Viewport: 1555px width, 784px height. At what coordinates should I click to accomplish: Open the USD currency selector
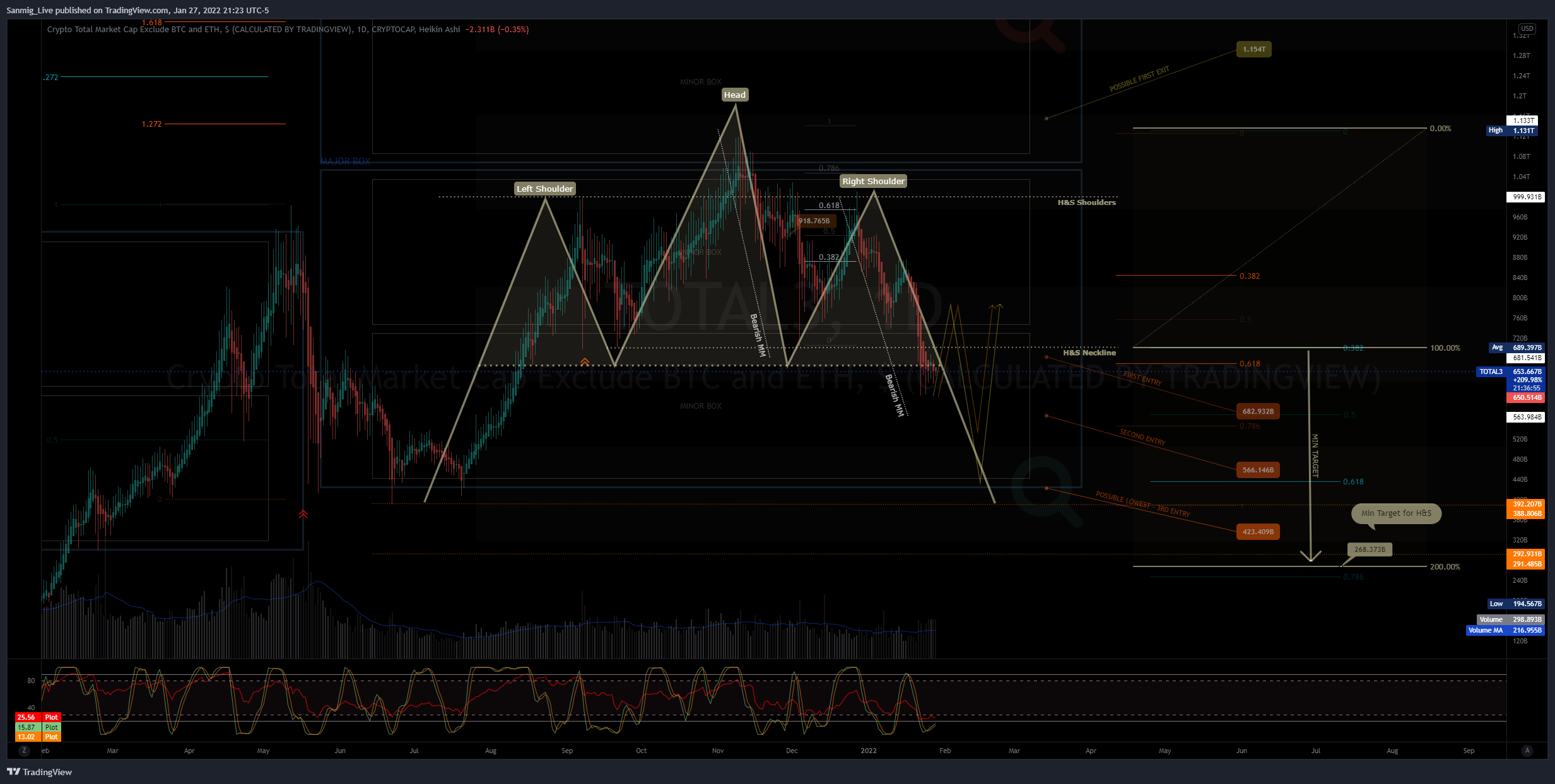1527,28
